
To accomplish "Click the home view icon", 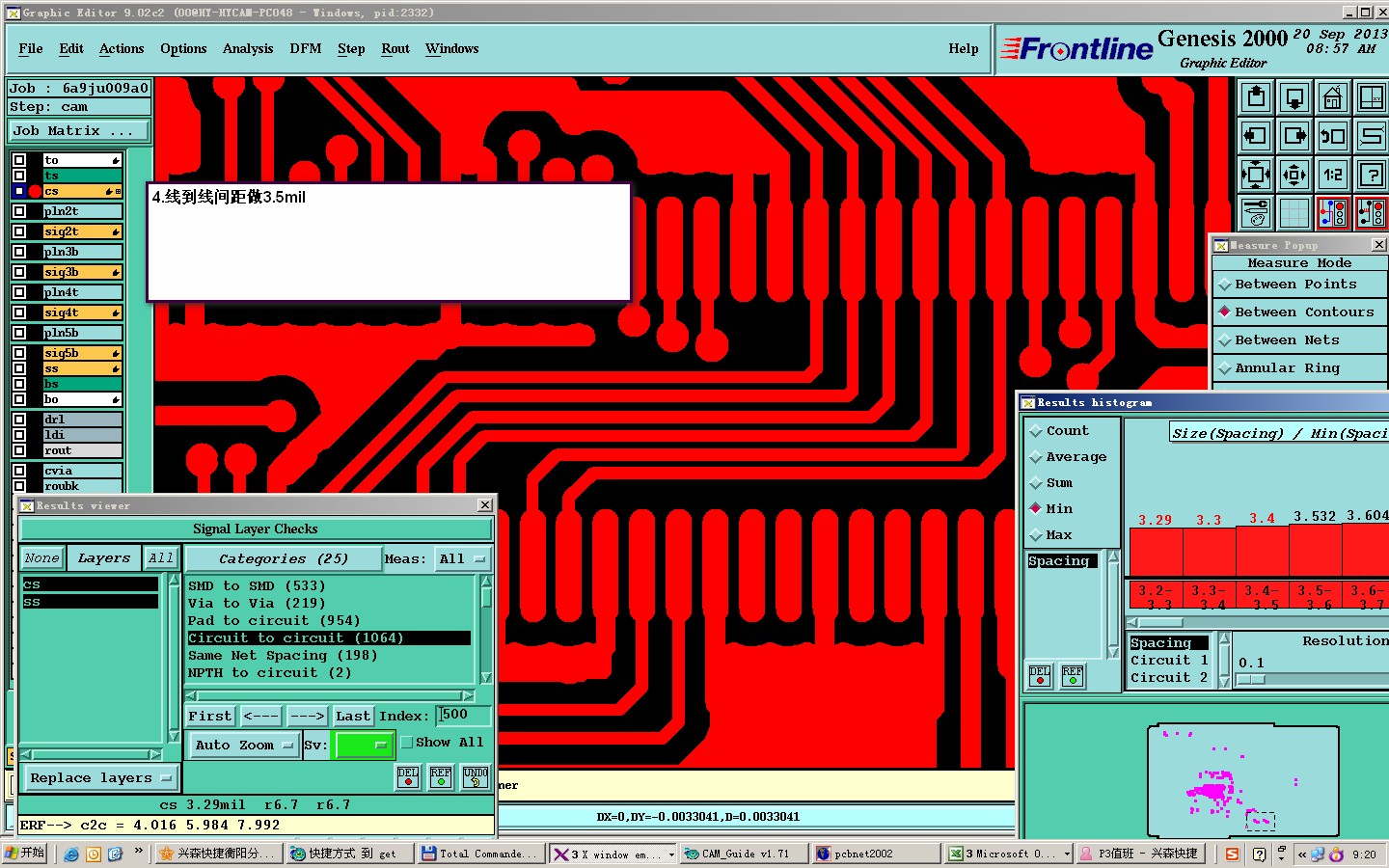I will tap(1333, 97).
